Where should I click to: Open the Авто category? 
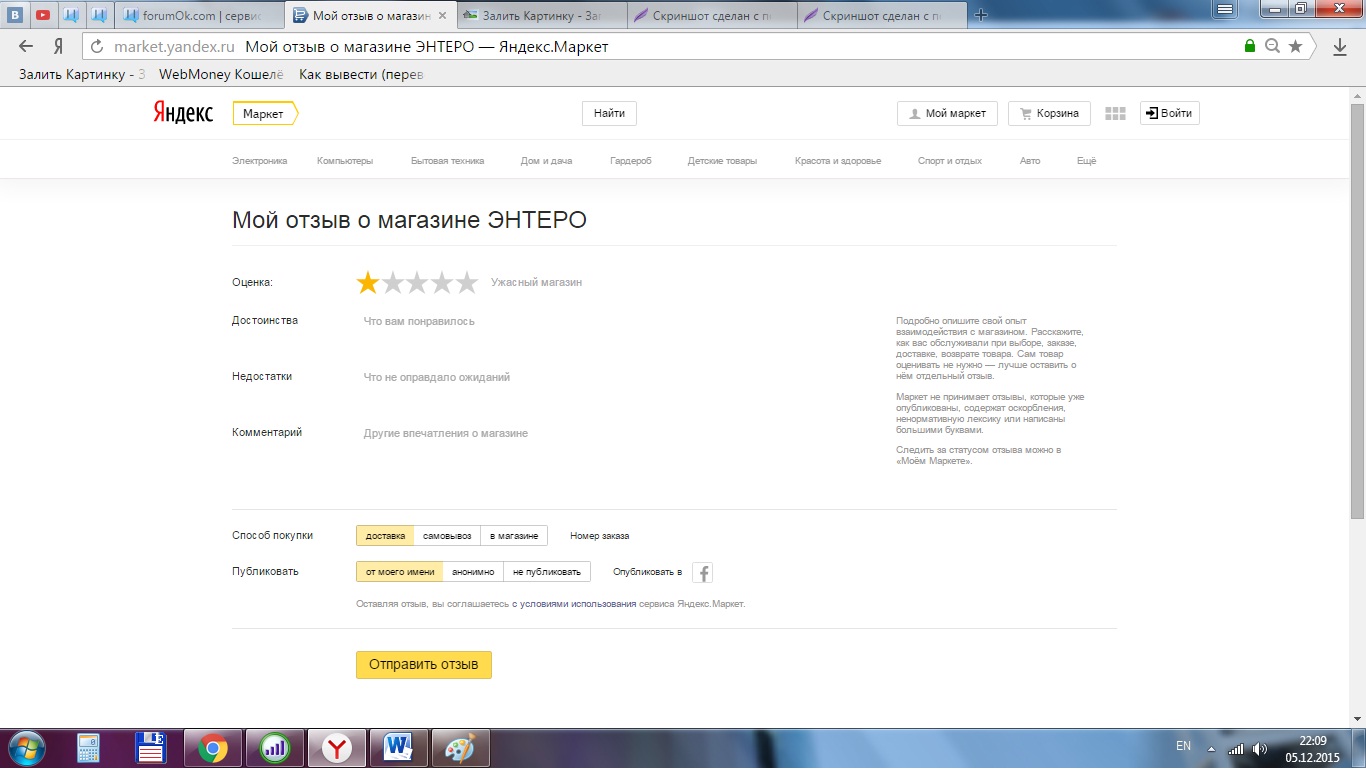1030,161
